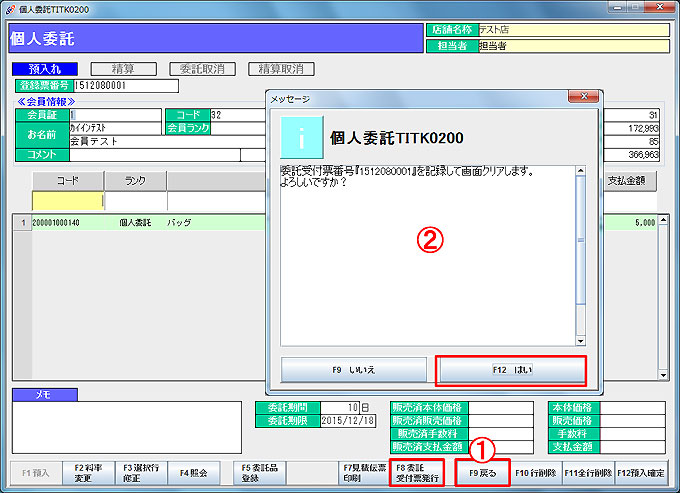Click the 172,993 value in member info

tap(644, 128)
